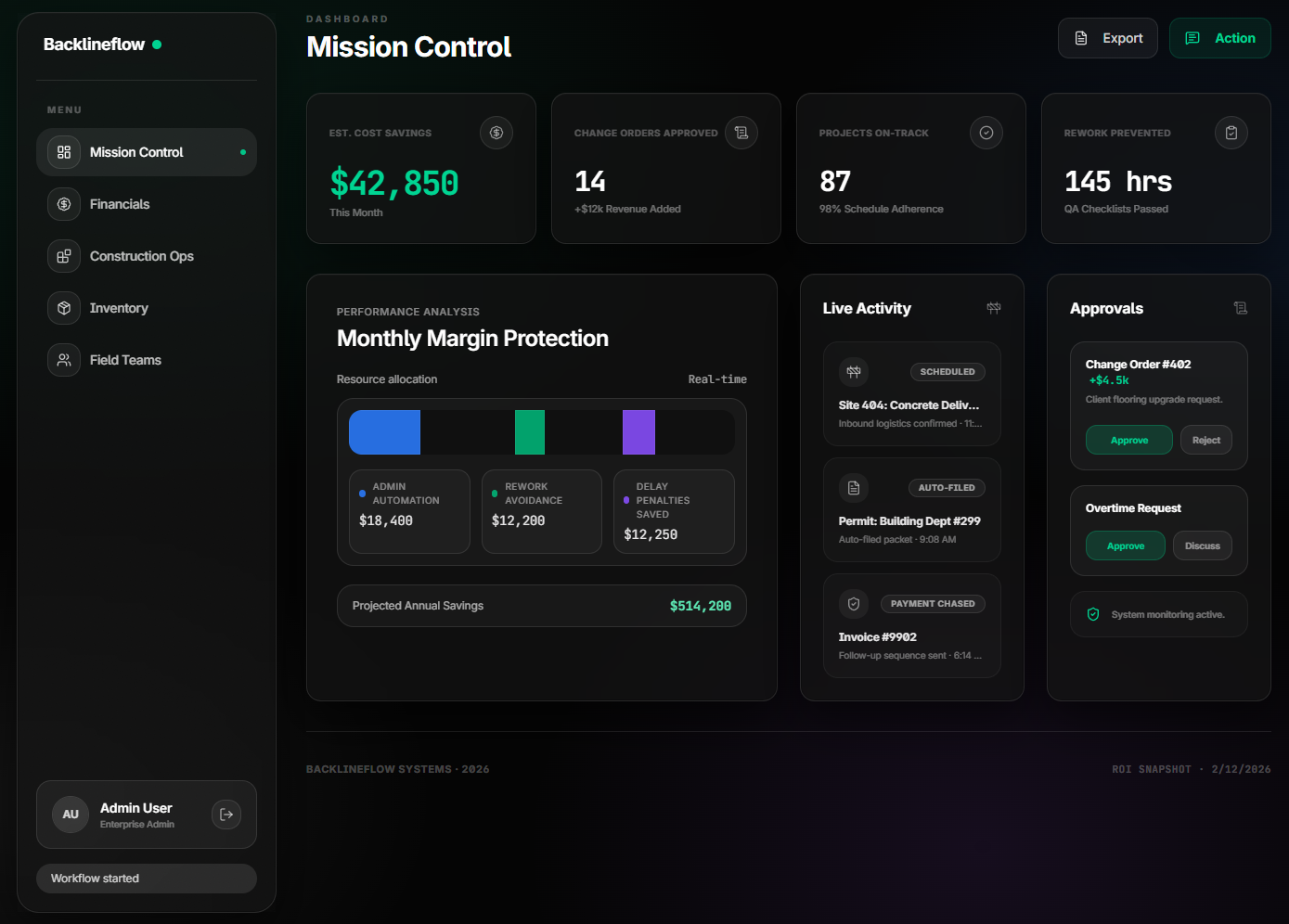The image size is (1289, 924).
Task: Click the coin icon on Est. Cost Savings card
Action: pyautogui.click(x=496, y=133)
